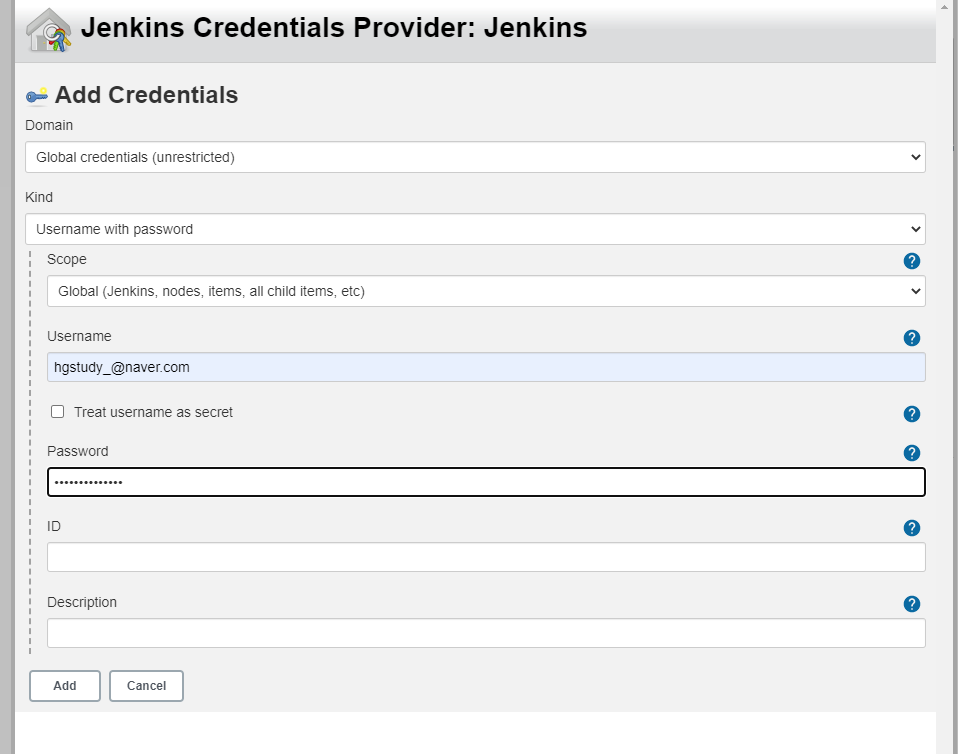The height and width of the screenshot is (754, 958).
Task: Click the Cancel button
Action: pos(146,686)
